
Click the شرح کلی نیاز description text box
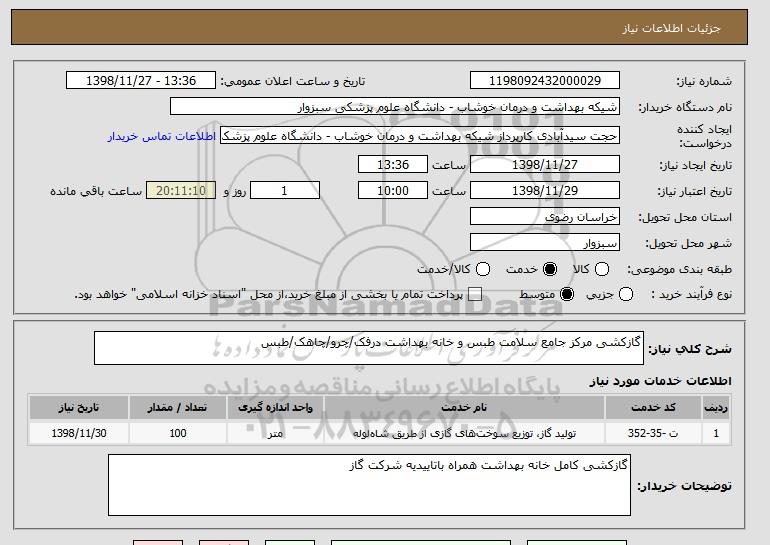(x=369, y=348)
